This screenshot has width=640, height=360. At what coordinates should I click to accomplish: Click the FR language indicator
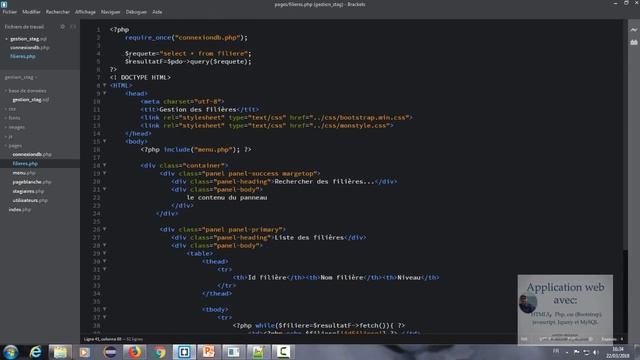pos(556,351)
